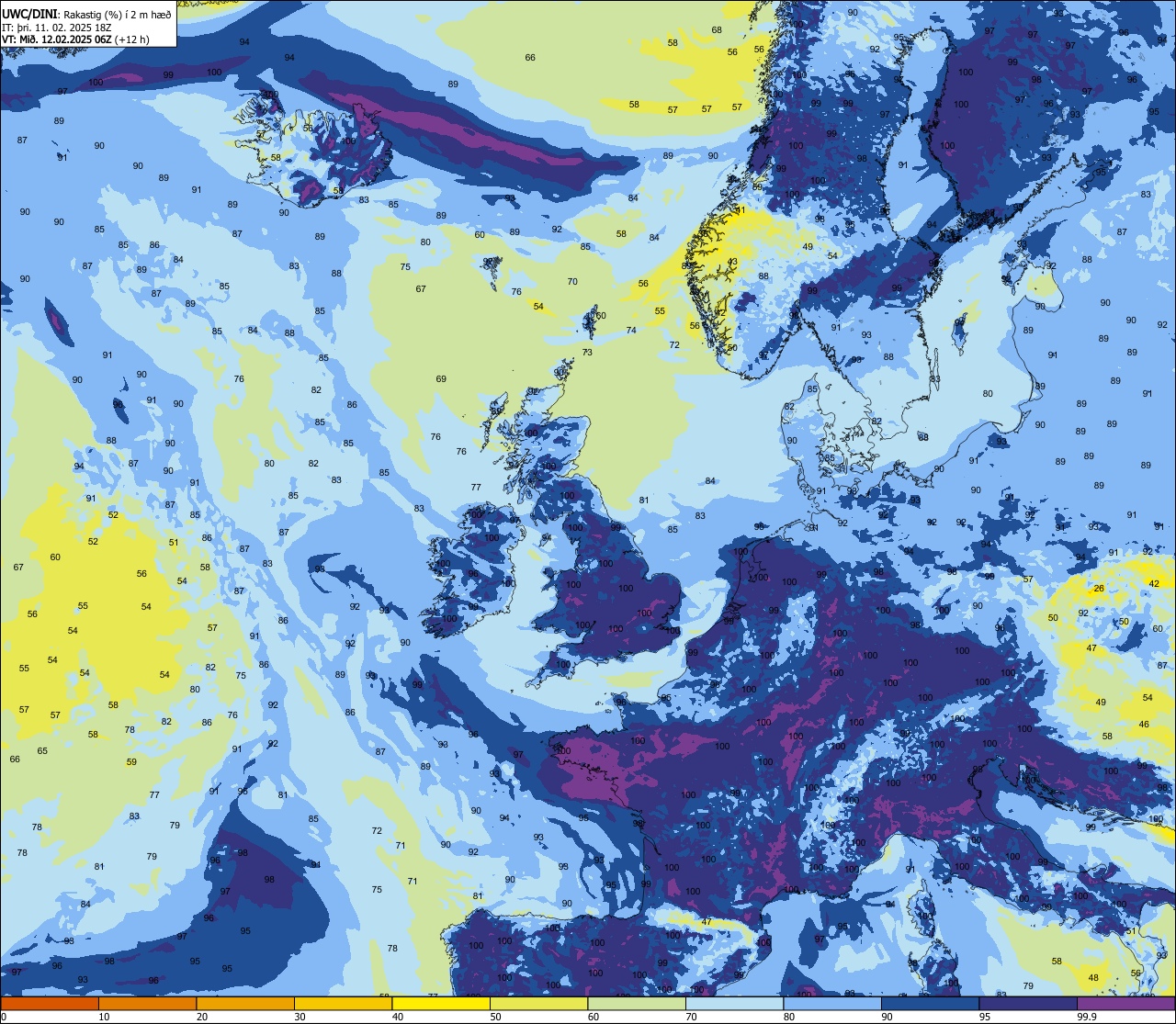Click the 'UWC/DINI' title text

29,14
